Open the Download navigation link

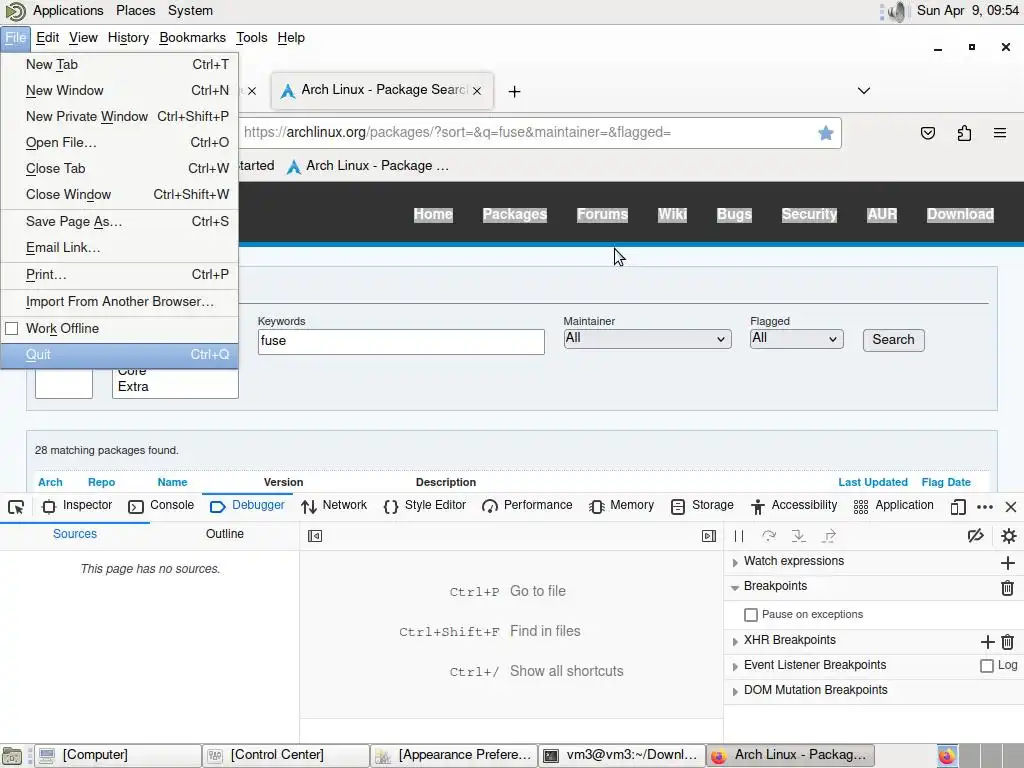960,215
